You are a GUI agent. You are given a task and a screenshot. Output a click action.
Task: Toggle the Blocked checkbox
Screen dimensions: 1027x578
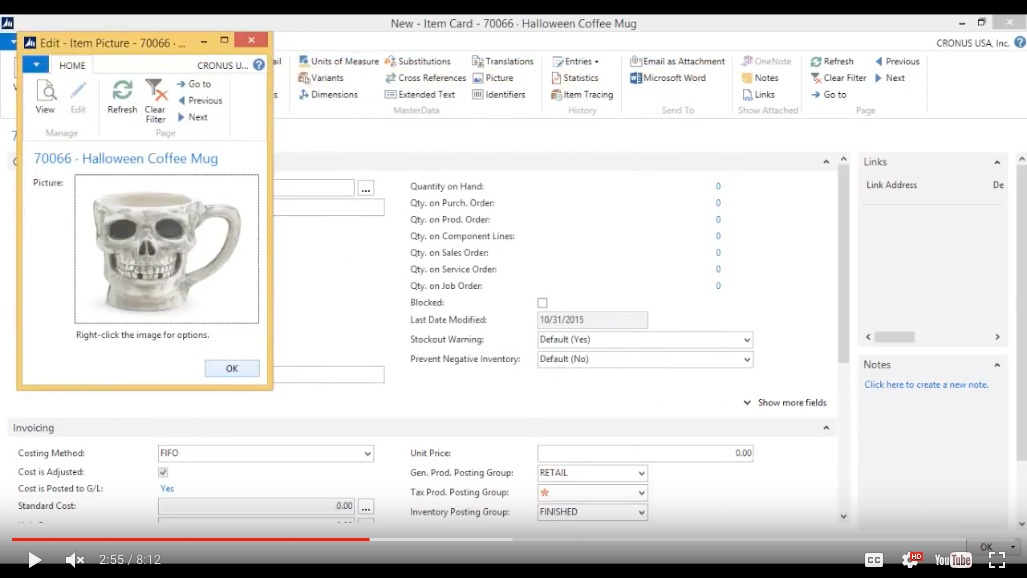click(x=542, y=303)
